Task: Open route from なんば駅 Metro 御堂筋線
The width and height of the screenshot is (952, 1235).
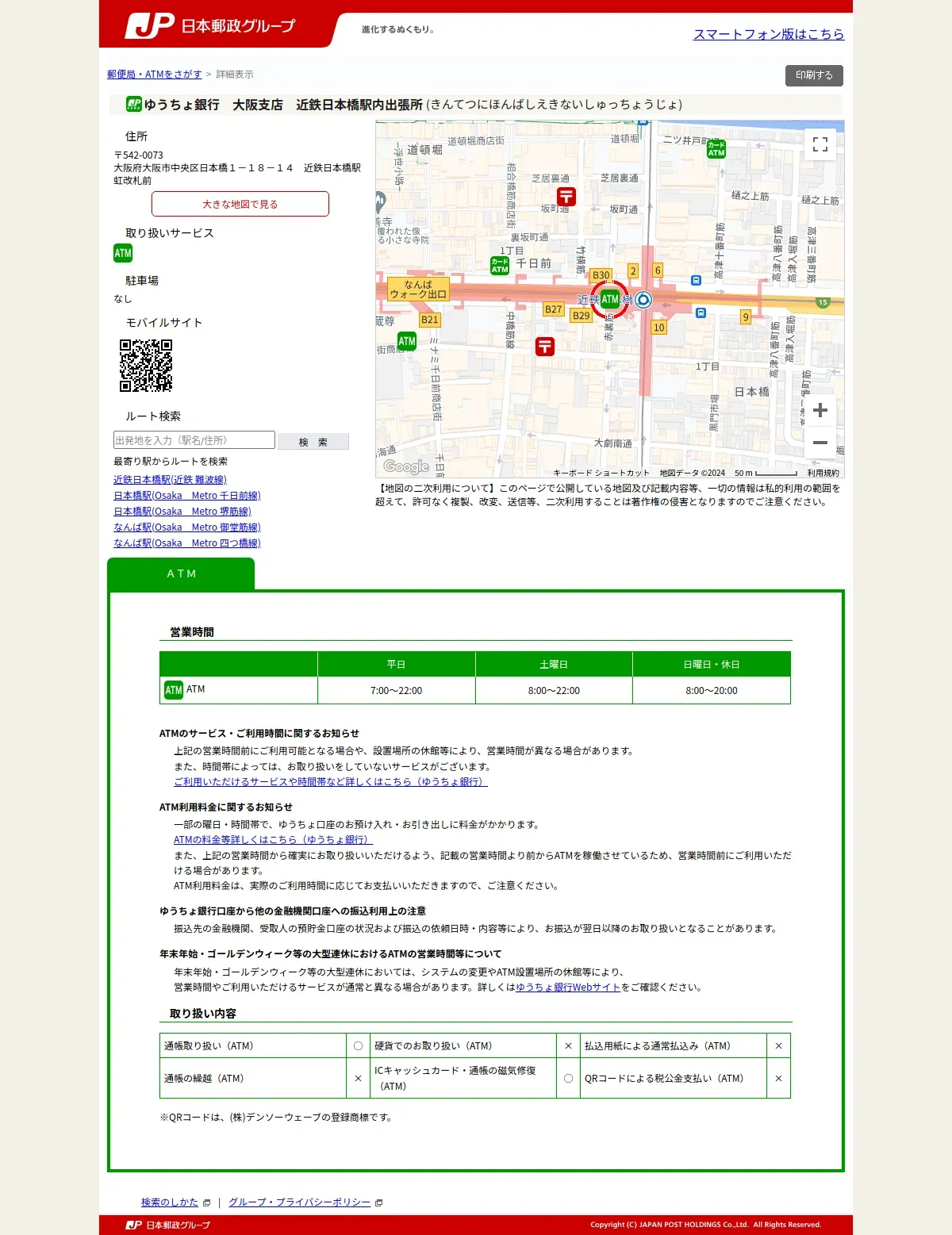Action: (x=187, y=527)
